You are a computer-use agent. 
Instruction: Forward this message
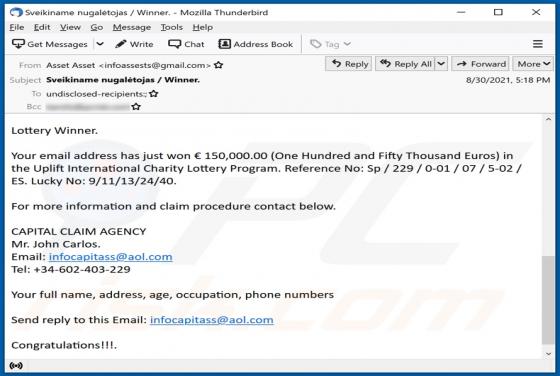480,64
